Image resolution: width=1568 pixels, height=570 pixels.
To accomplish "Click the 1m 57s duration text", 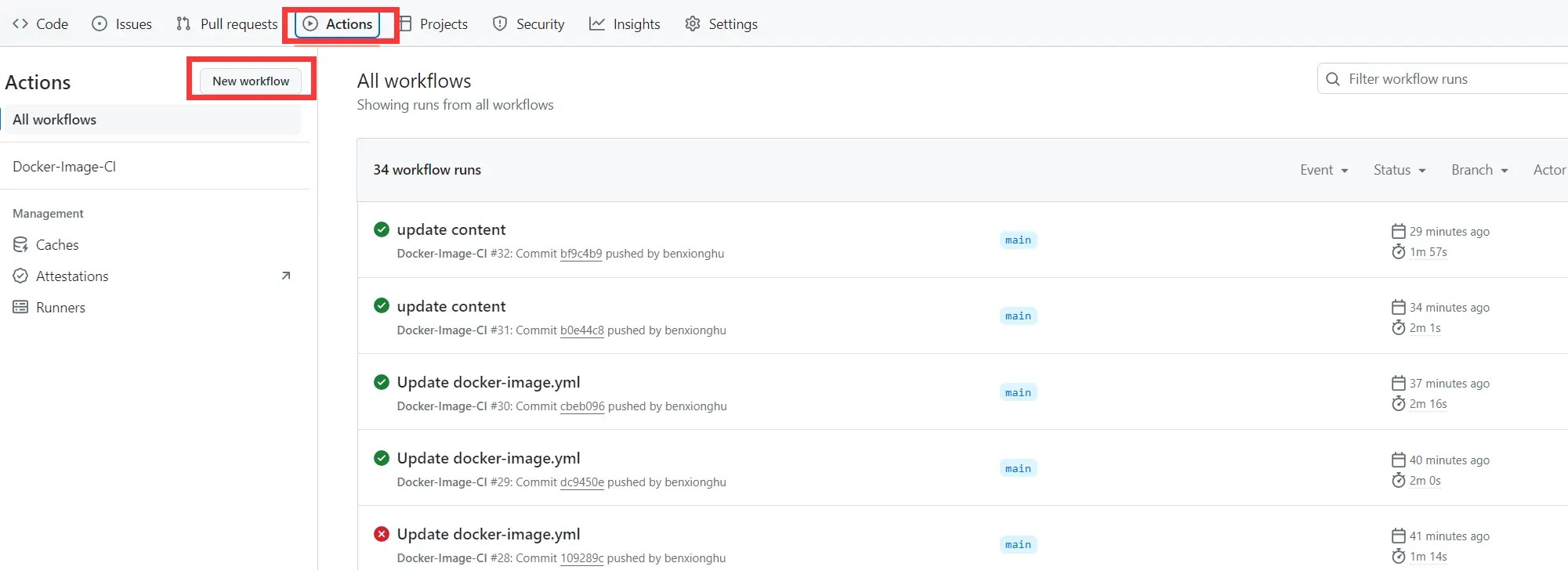I will pyautogui.click(x=1429, y=252).
